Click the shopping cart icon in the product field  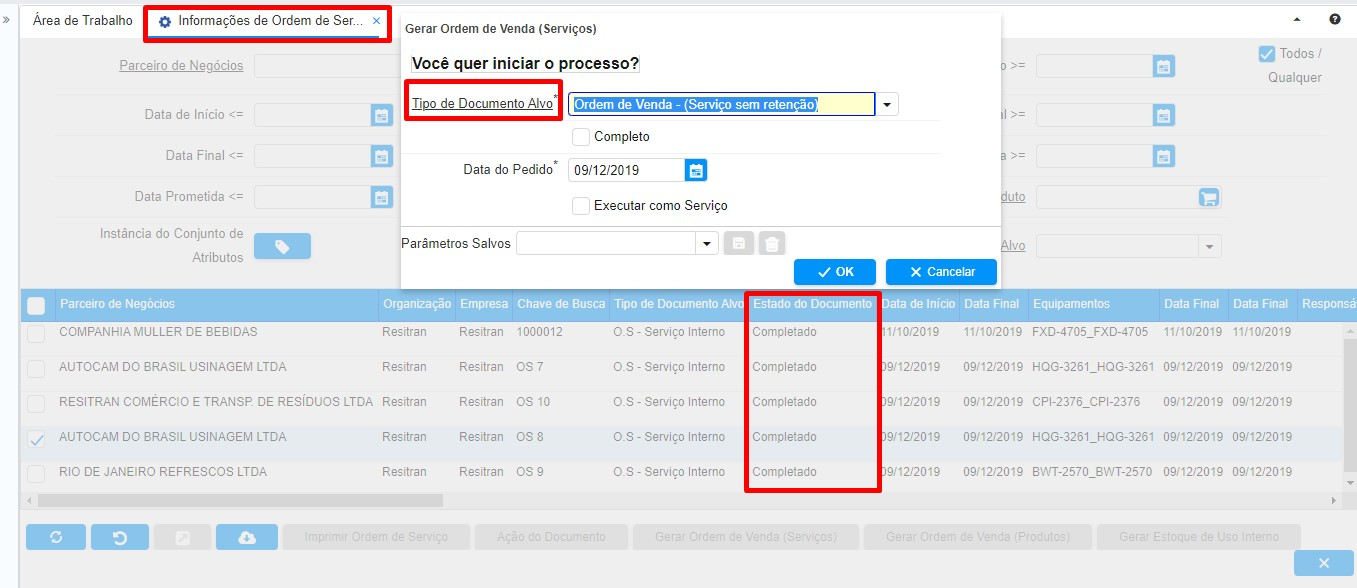[1209, 197]
